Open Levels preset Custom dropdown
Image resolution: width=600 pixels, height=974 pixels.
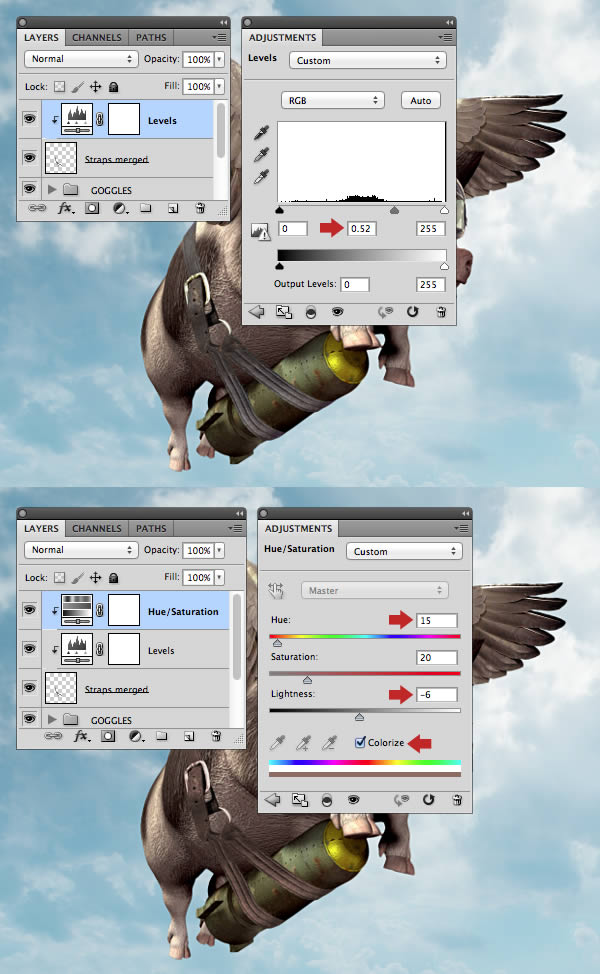[368, 60]
